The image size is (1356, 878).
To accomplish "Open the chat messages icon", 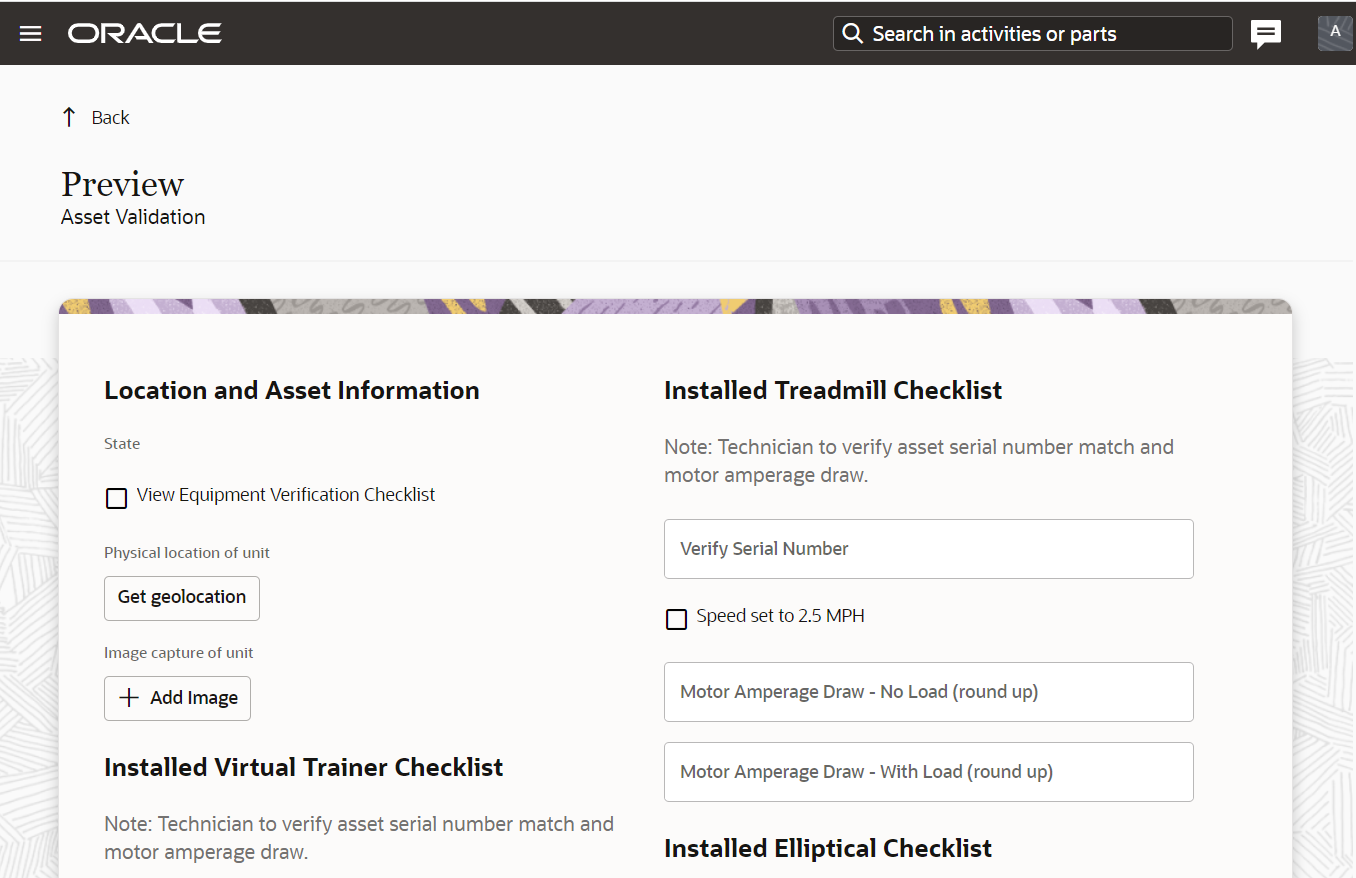I will pos(1266,34).
